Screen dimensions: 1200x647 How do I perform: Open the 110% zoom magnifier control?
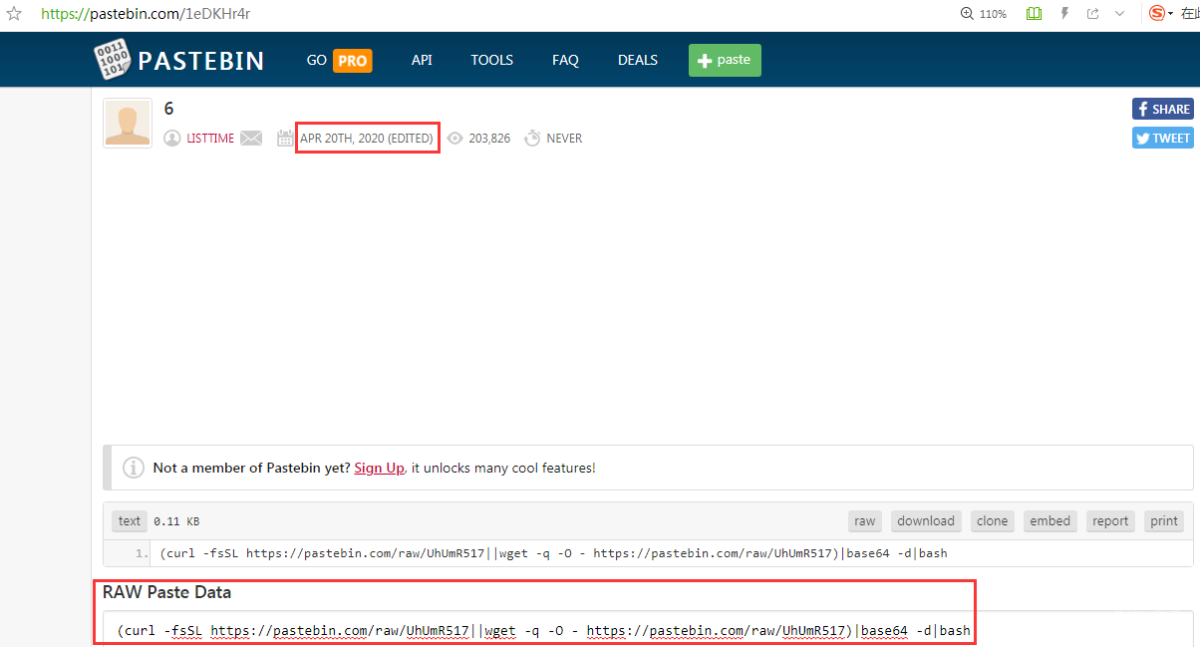pyautogui.click(x=983, y=14)
